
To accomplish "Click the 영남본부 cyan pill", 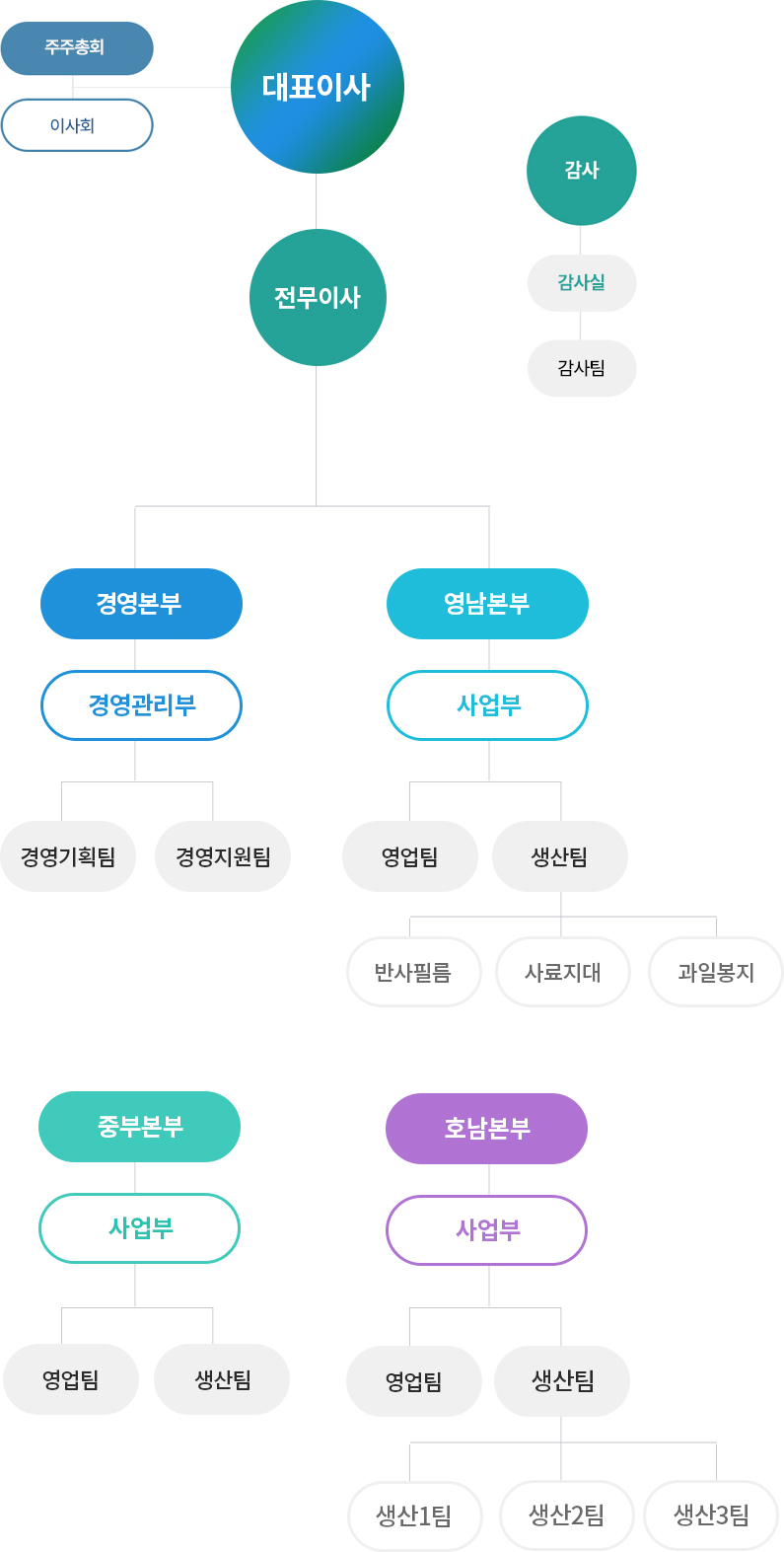I will pos(487,604).
